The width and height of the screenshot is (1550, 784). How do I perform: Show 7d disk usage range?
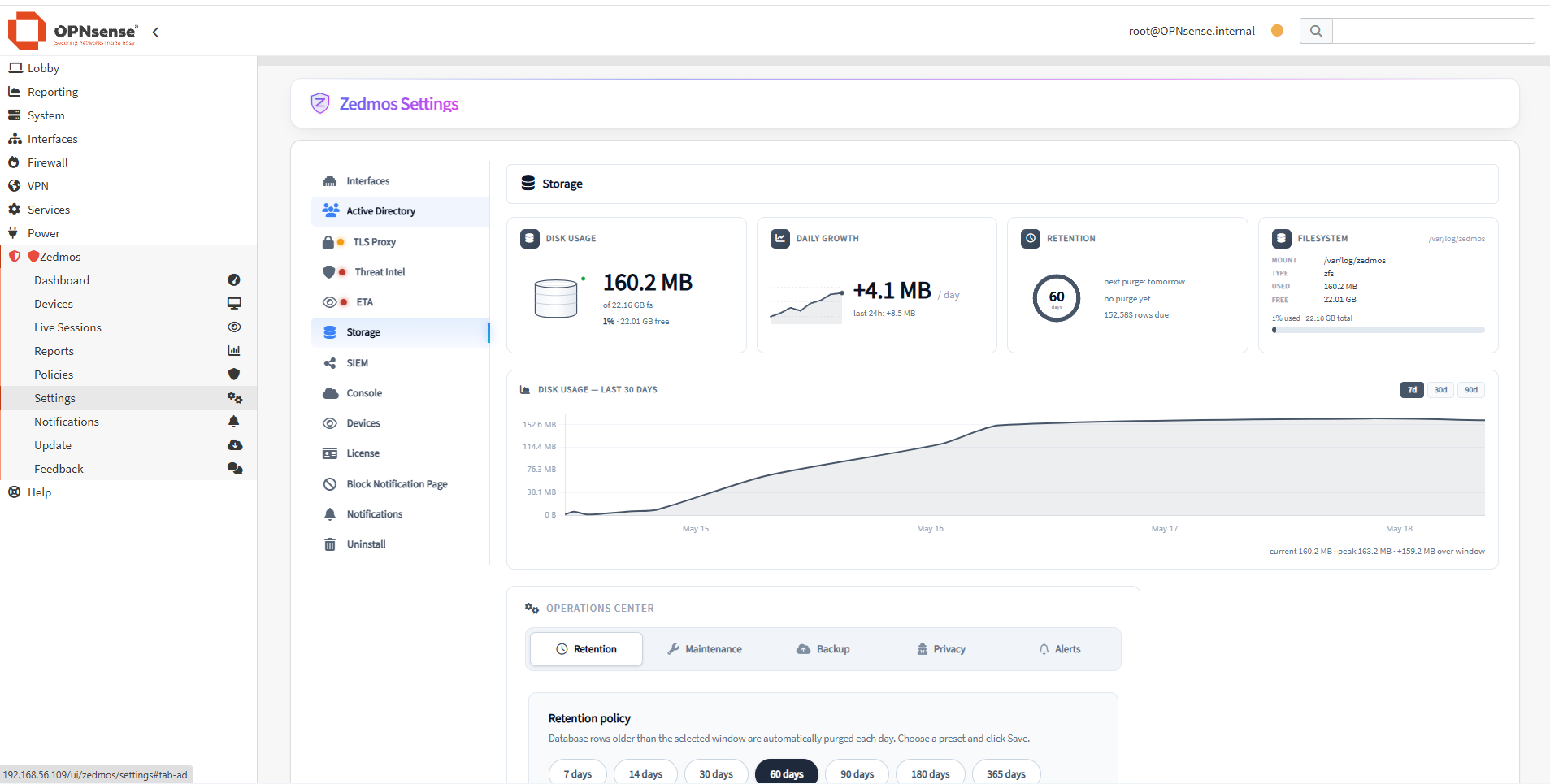point(1412,390)
